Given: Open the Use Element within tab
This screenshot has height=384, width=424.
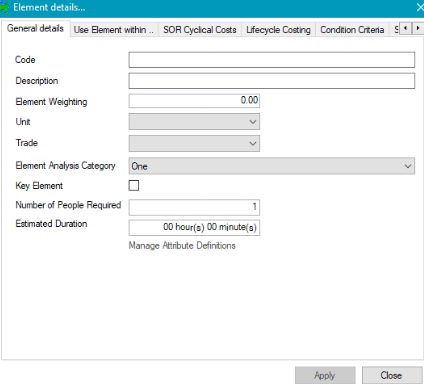Looking at the screenshot, I should point(114,30).
